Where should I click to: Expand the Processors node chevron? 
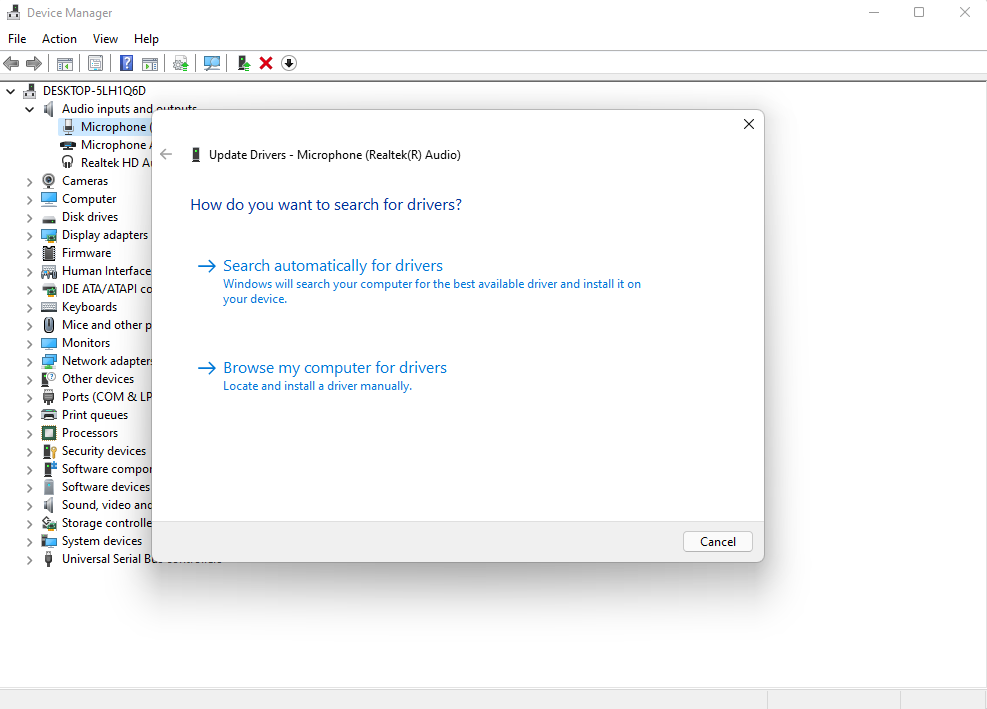click(x=30, y=434)
